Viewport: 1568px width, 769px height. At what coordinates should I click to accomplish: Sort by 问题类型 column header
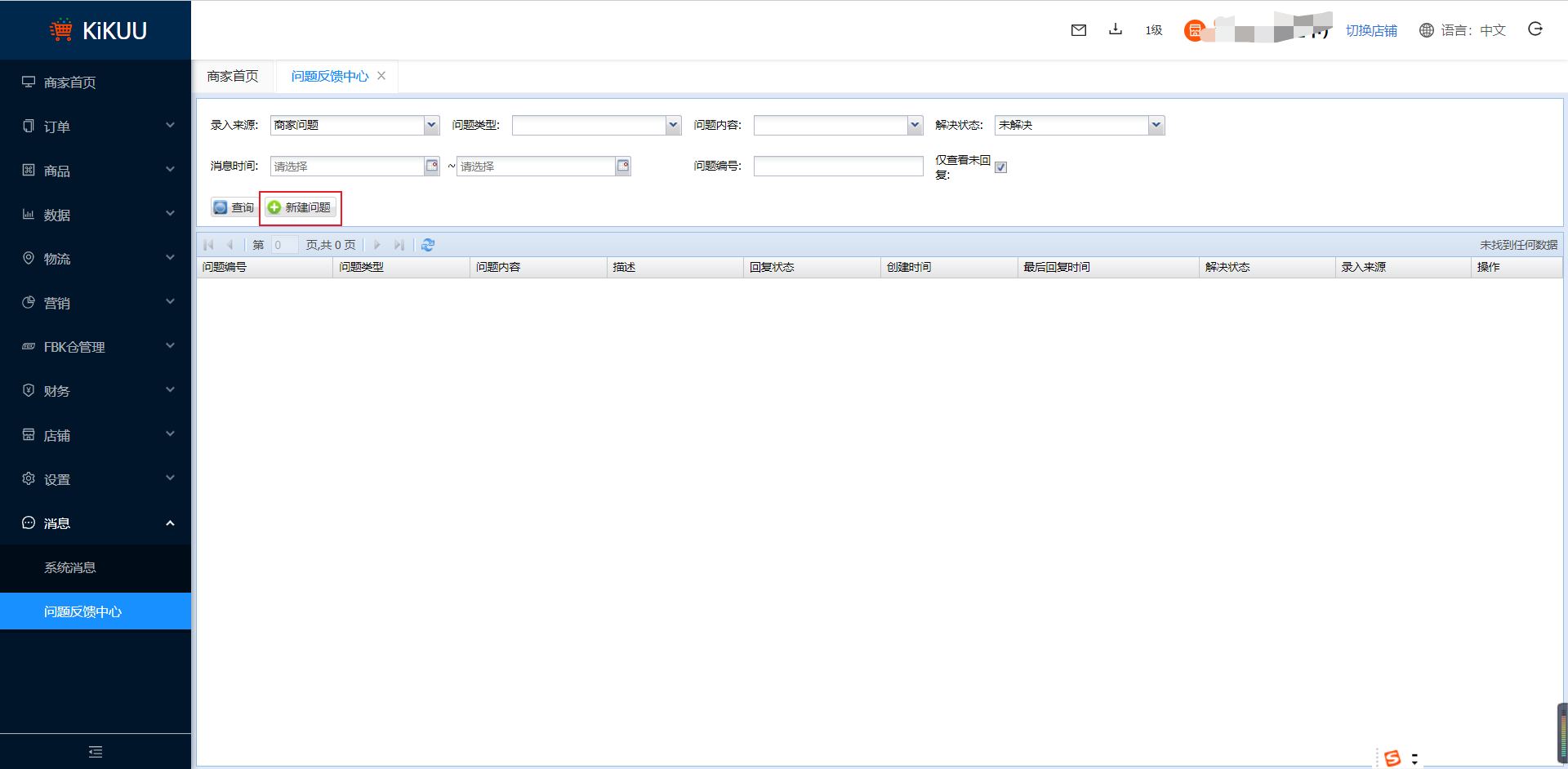tap(402, 267)
